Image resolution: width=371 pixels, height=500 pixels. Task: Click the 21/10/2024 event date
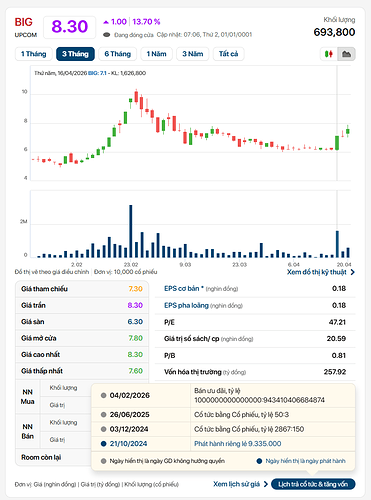pos(128,444)
